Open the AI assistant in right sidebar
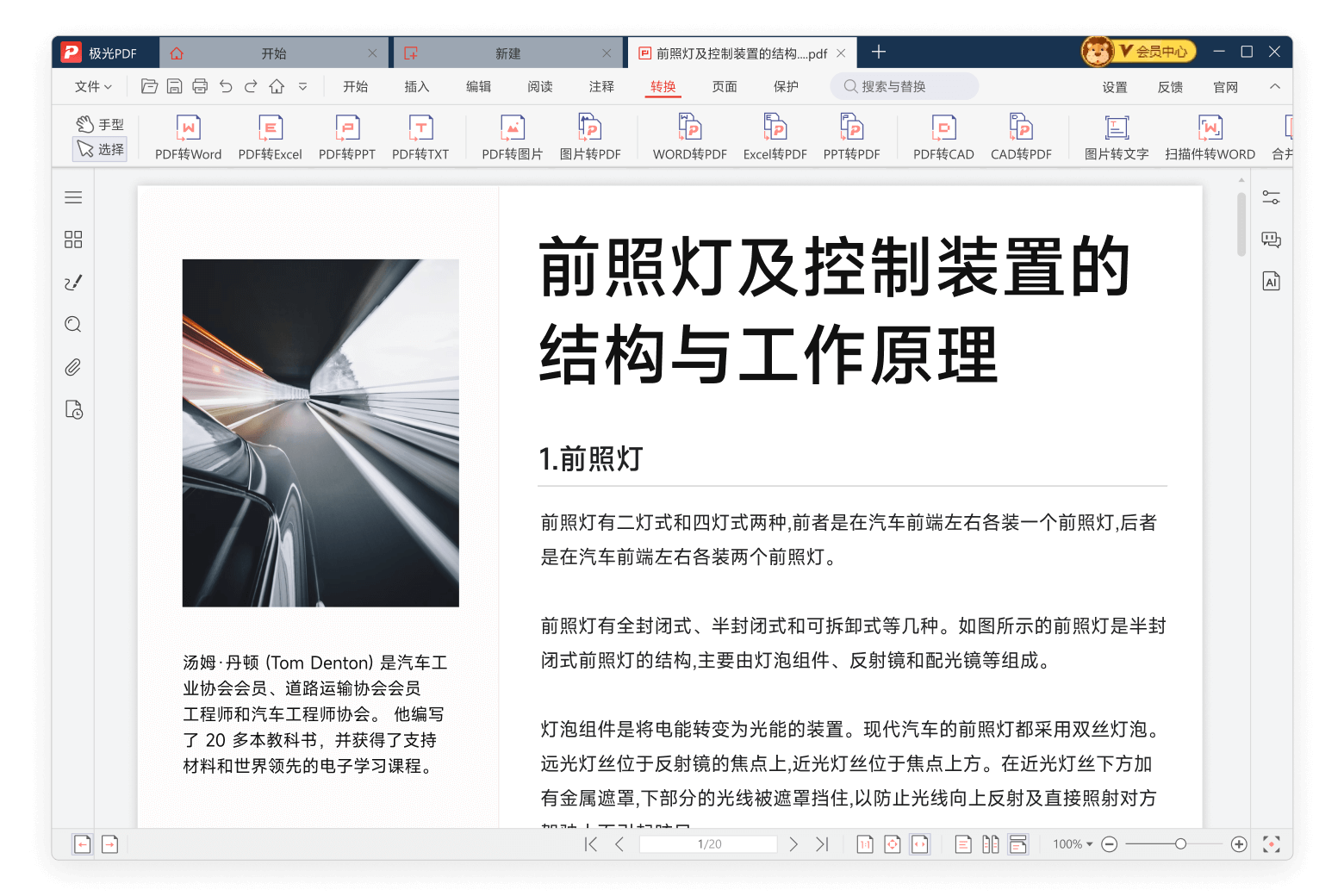Image resolution: width=1344 pixels, height=896 pixels. [x=1271, y=282]
